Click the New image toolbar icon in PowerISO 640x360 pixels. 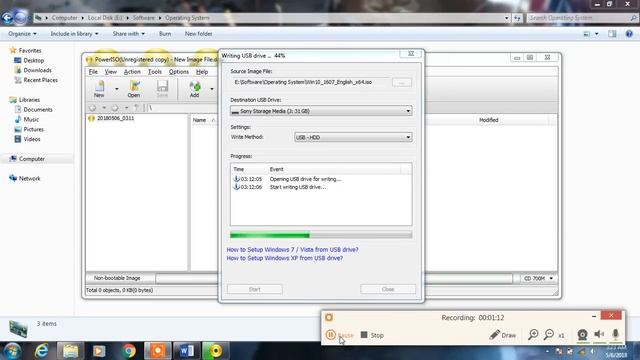tap(99, 89)
